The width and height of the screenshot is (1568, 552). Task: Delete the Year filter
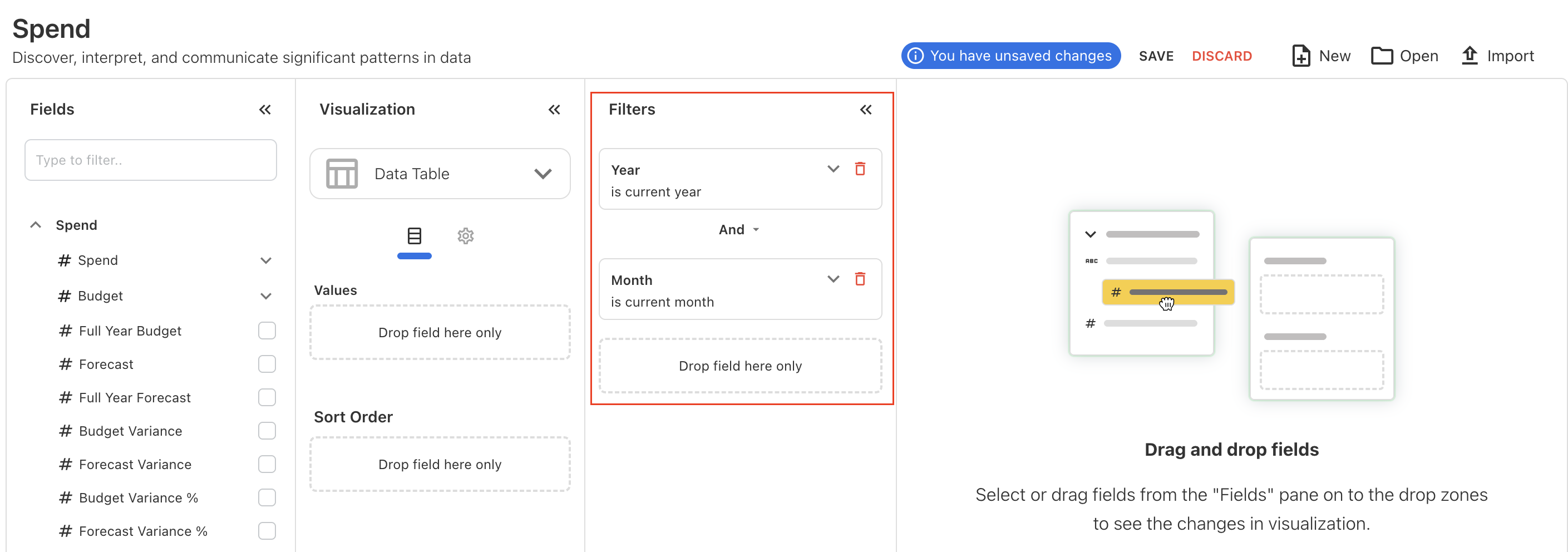860,169
